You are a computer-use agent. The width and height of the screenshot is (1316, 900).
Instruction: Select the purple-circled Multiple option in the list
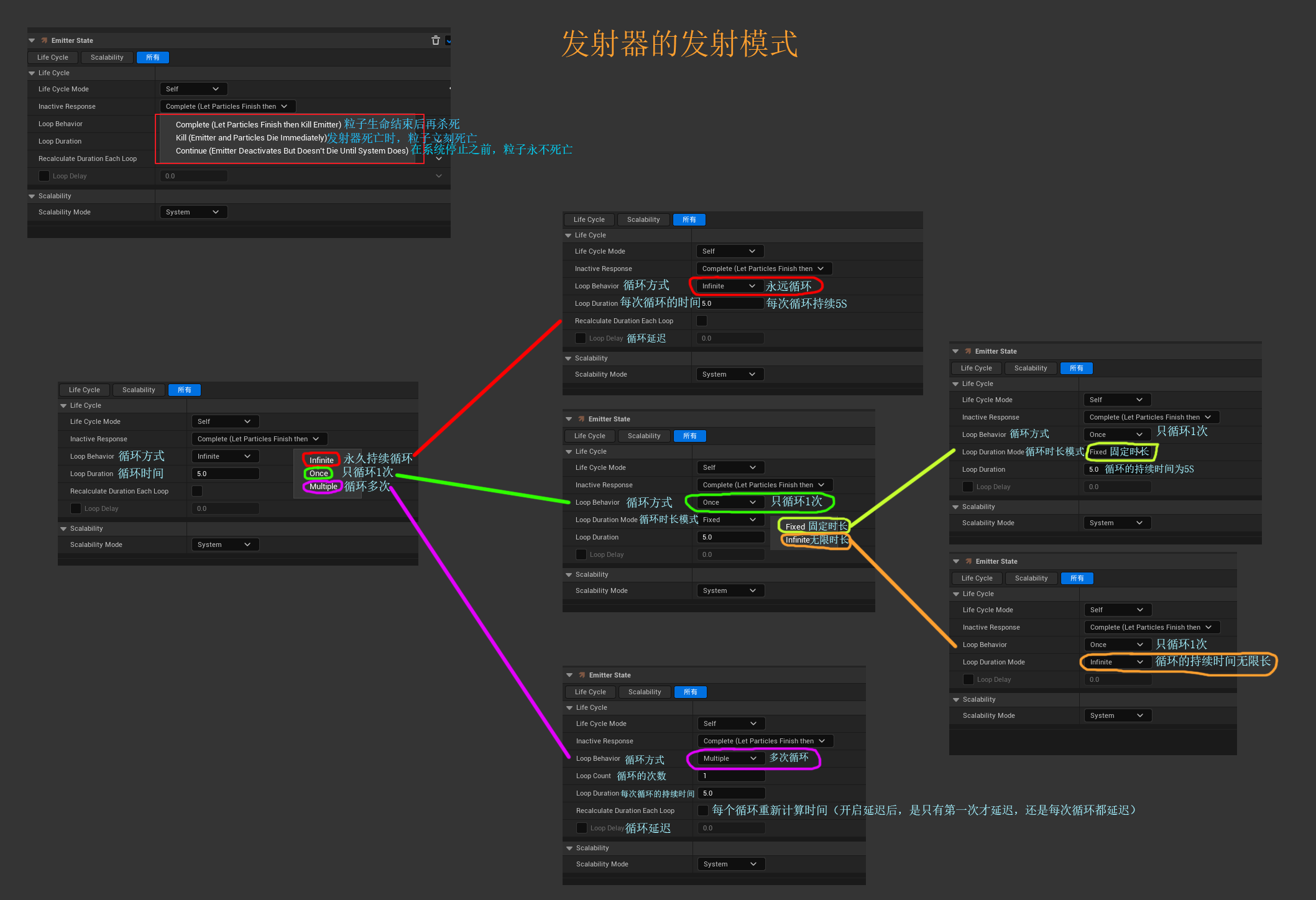[x=323, y=487]
